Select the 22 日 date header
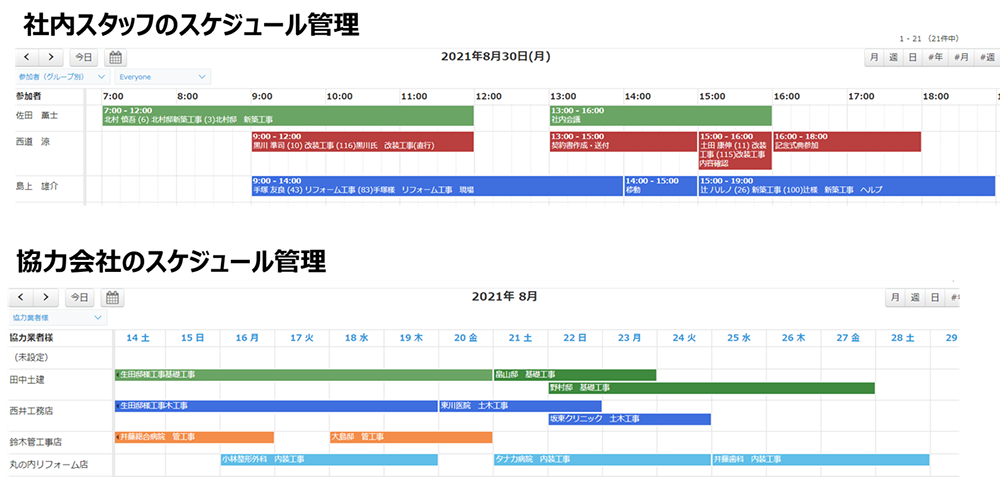1000x477 pixels. coord(575,339)
